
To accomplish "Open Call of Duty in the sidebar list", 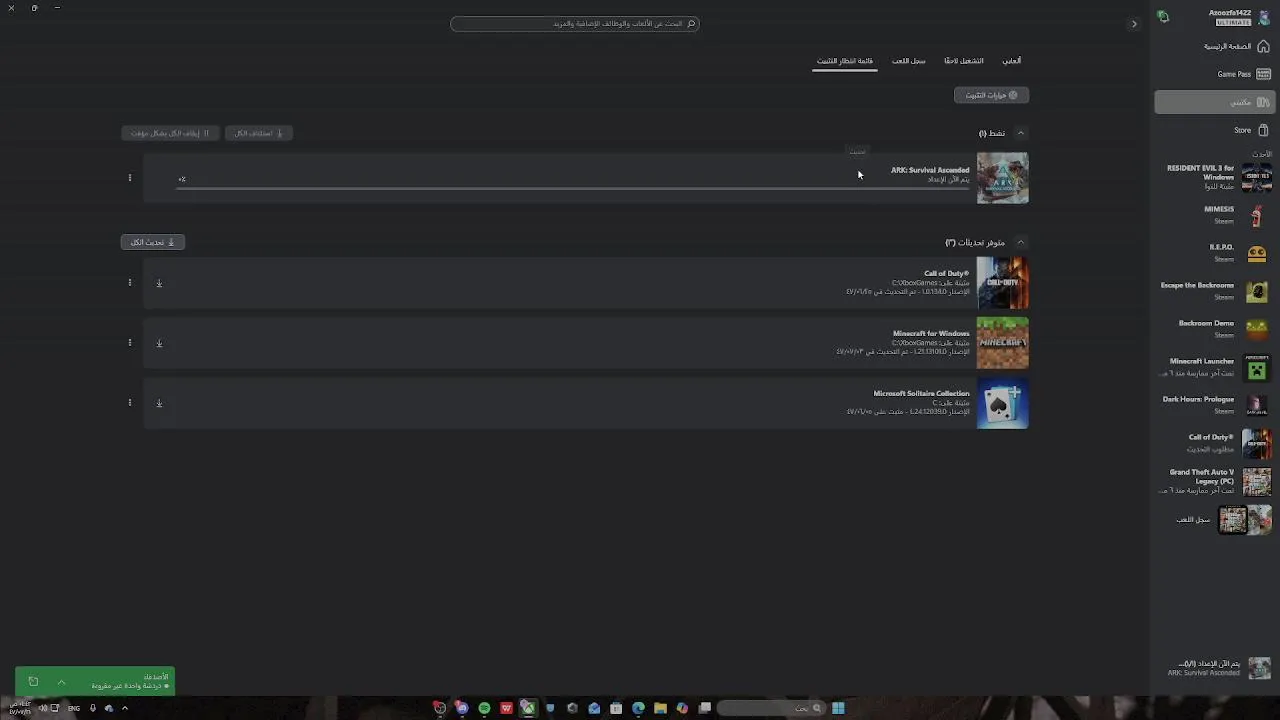I will (1215, 443).
